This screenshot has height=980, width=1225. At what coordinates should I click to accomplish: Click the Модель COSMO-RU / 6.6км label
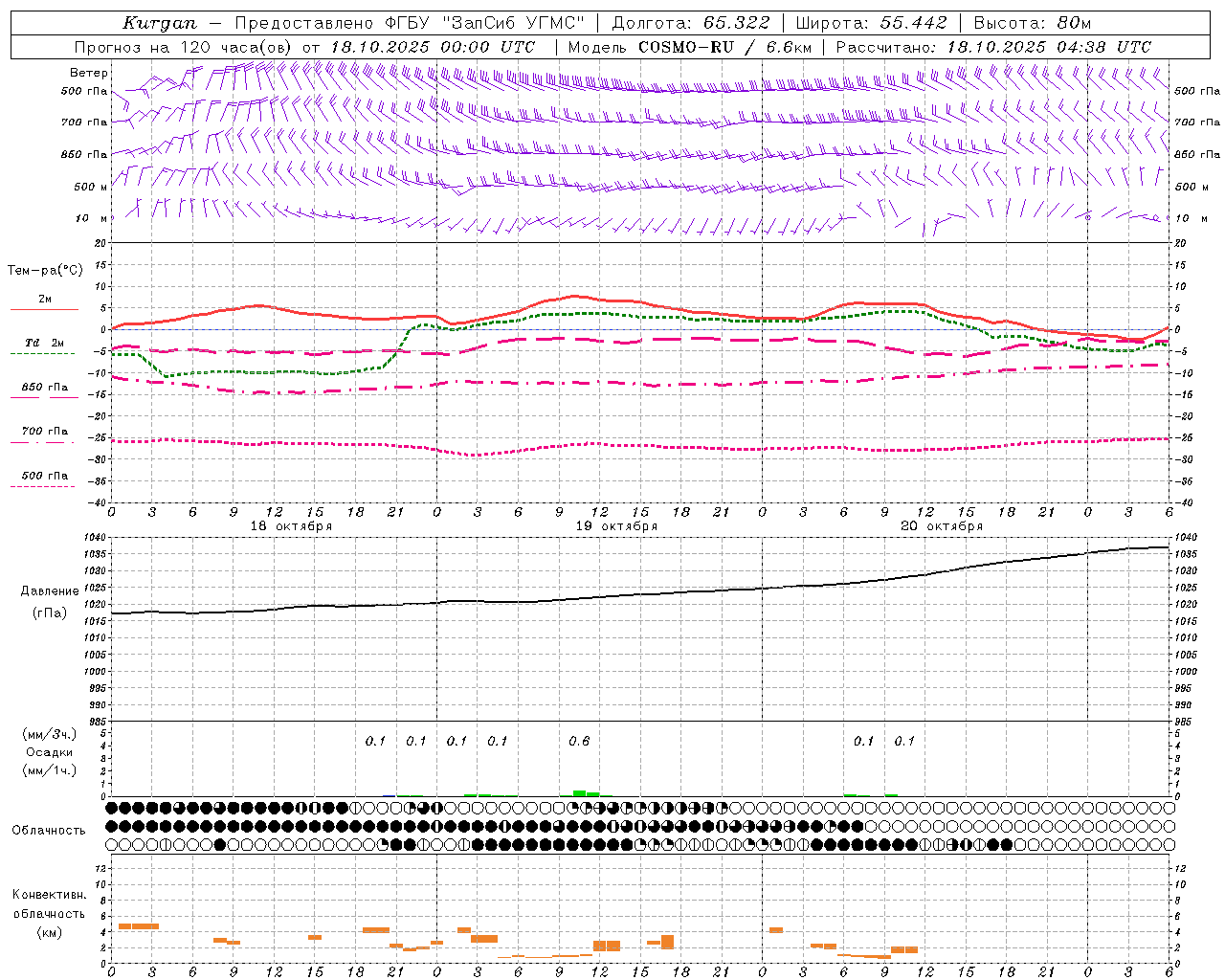(x=690, y=47)
